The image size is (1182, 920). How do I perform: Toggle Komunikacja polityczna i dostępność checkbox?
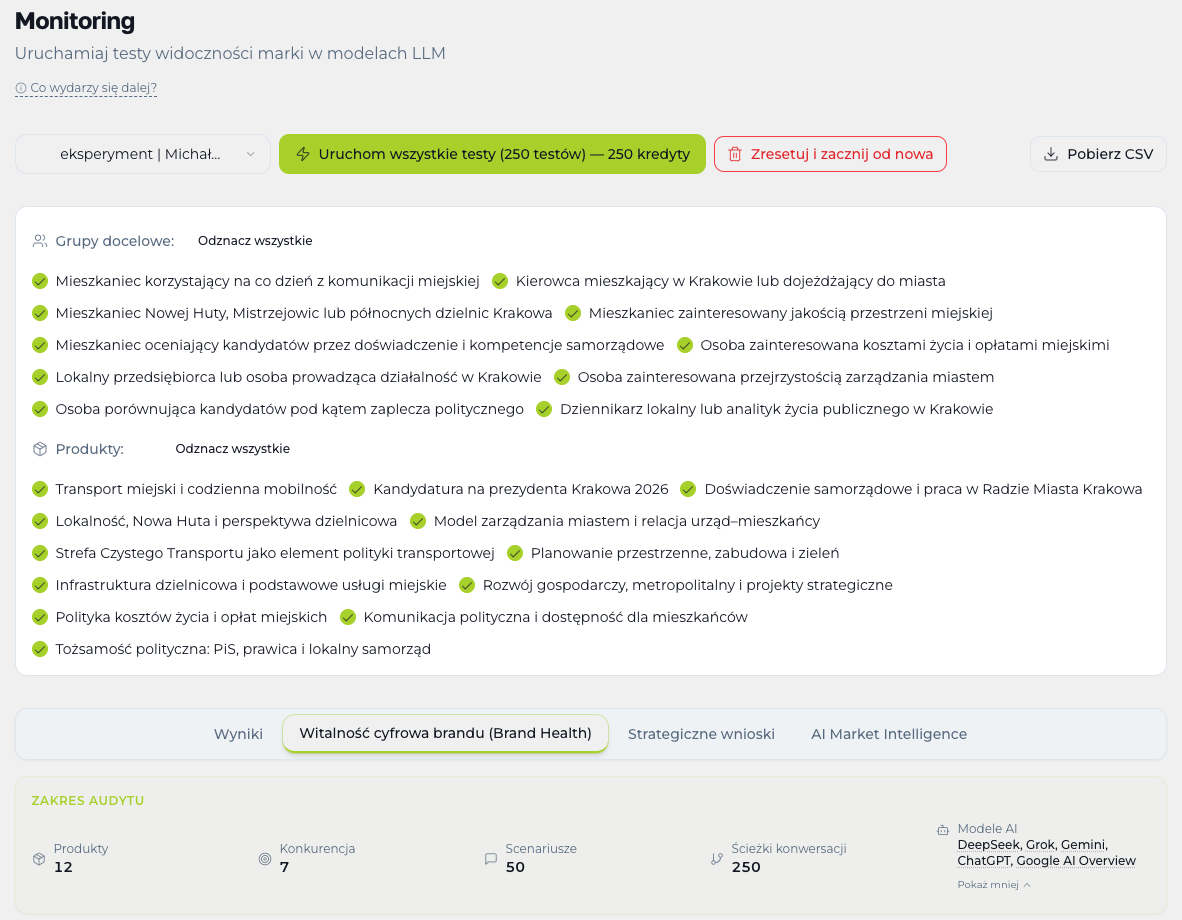coord(348,618)
